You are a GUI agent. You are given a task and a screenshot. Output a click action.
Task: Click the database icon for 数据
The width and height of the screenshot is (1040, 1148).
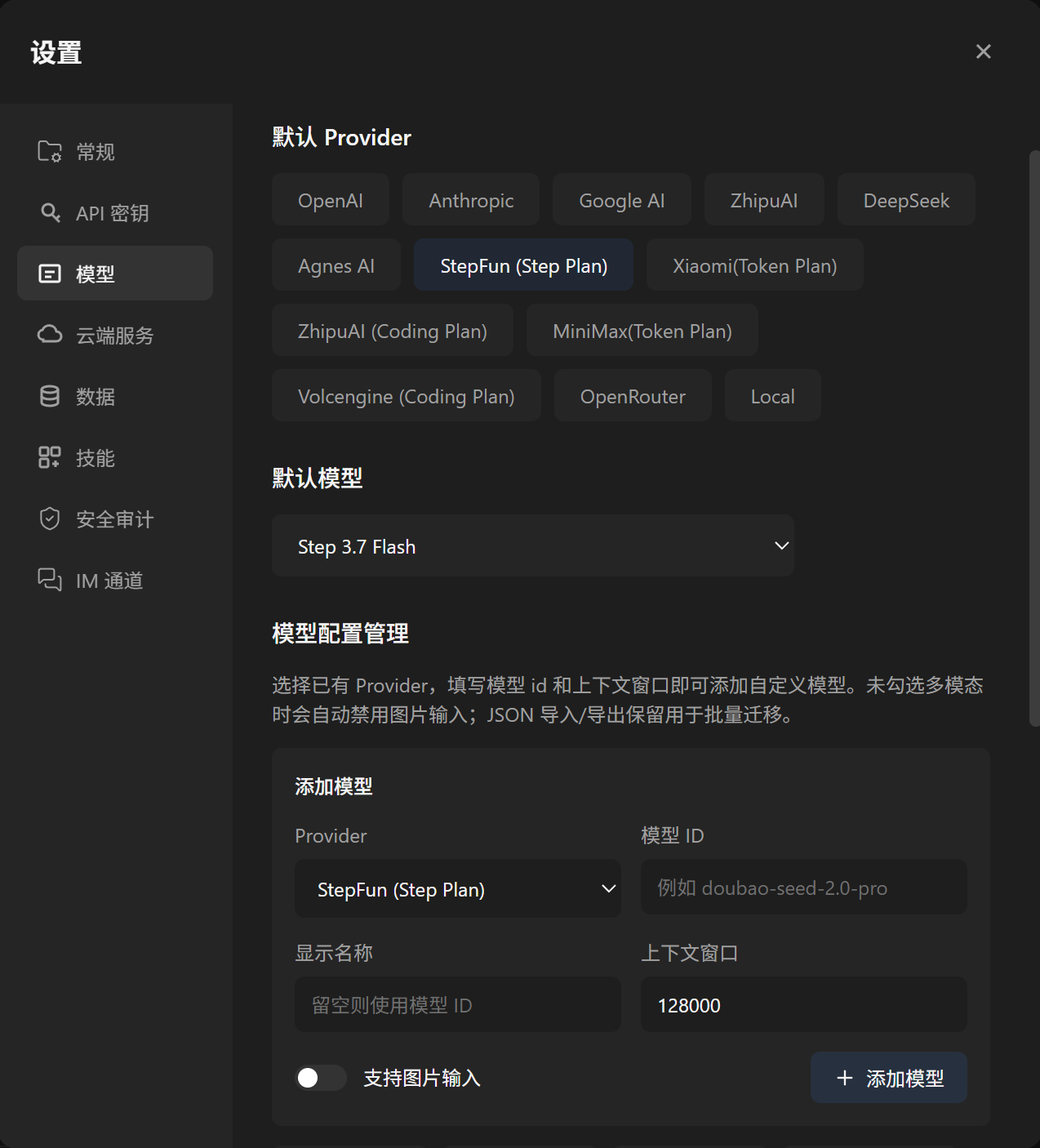pos(50,396)
